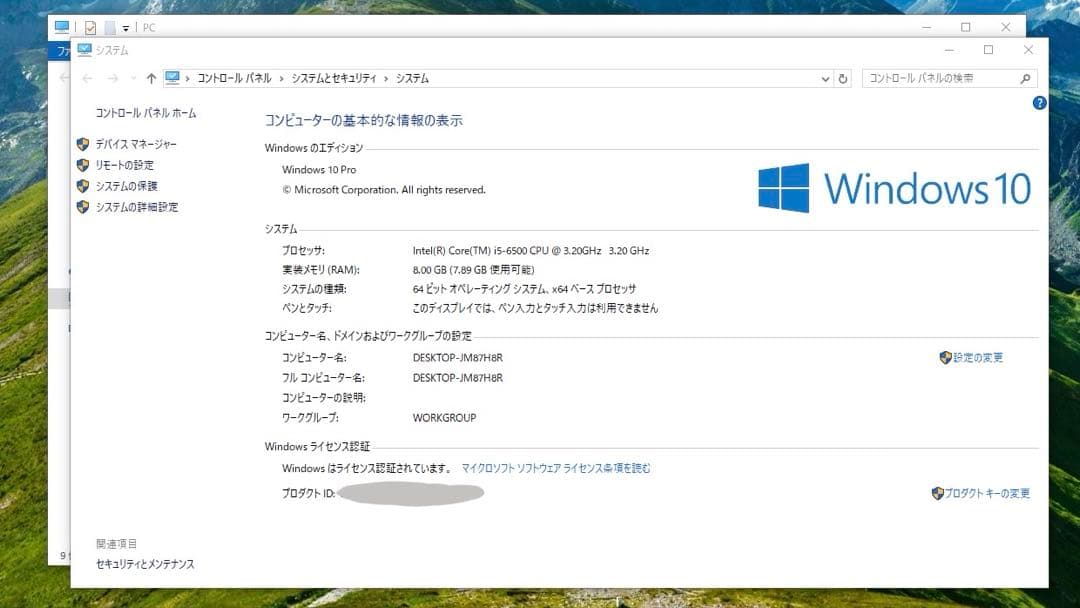Open Device Manager link with shield icon

click(136, 144)
